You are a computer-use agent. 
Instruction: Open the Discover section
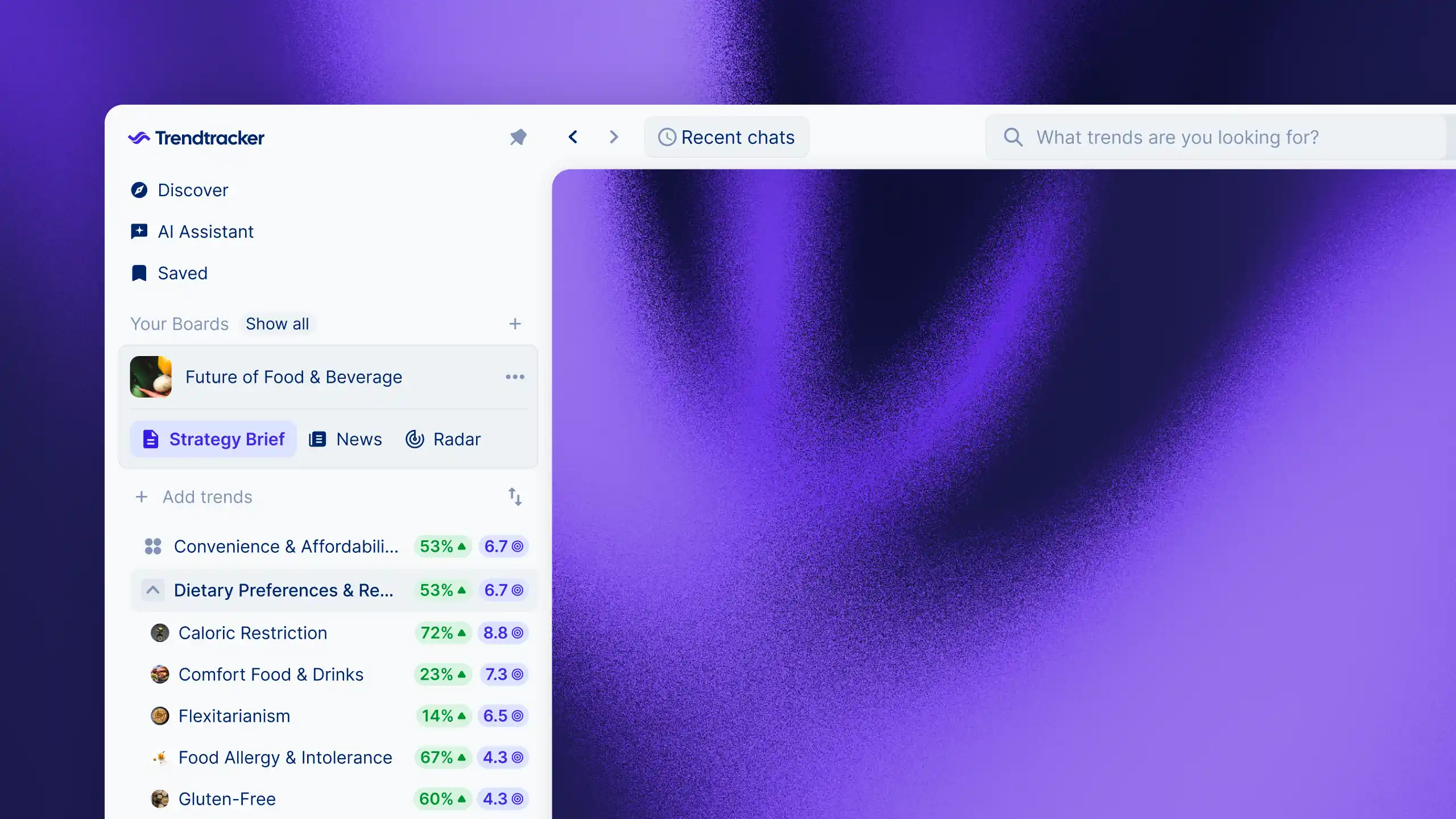[x=193, y=190]
